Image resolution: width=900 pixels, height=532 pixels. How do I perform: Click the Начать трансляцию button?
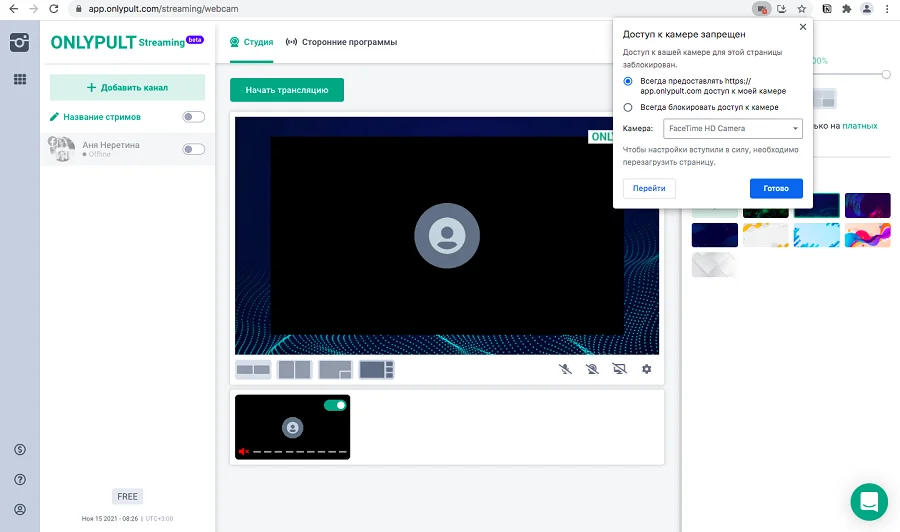tap(287, 90)
